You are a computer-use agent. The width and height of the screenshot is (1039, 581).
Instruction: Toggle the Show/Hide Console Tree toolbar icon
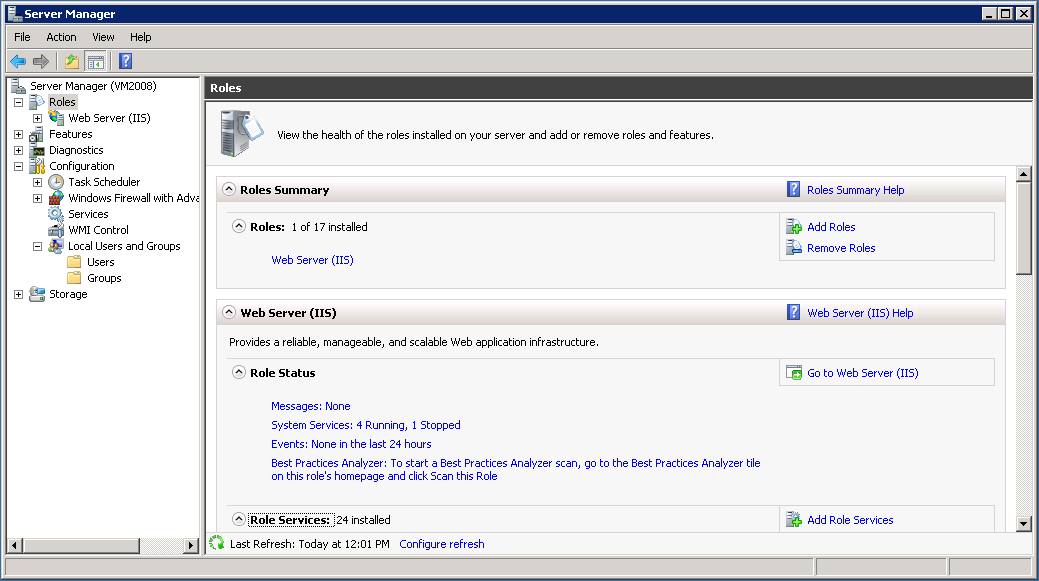click(x=95, y=62)
